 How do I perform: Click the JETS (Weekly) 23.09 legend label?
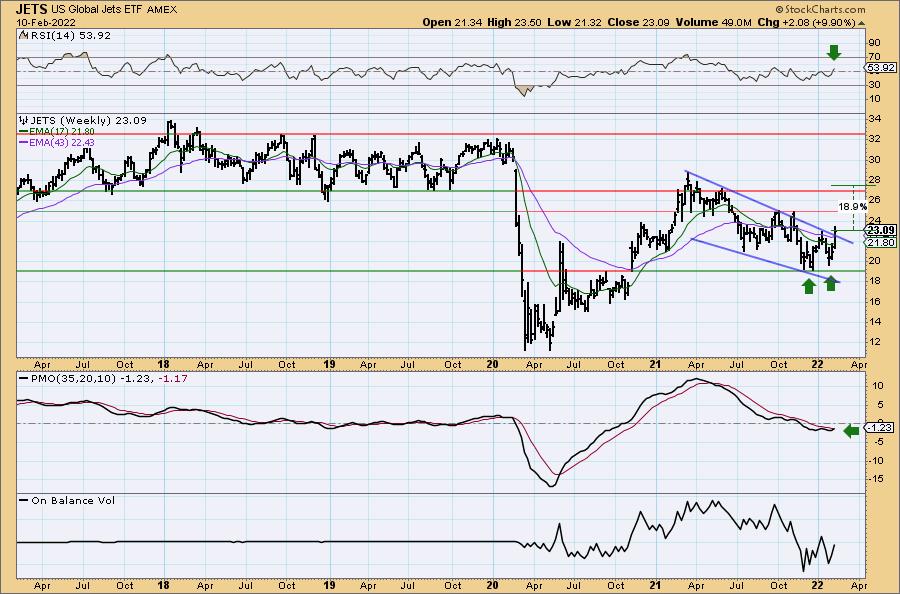(88, 121)
